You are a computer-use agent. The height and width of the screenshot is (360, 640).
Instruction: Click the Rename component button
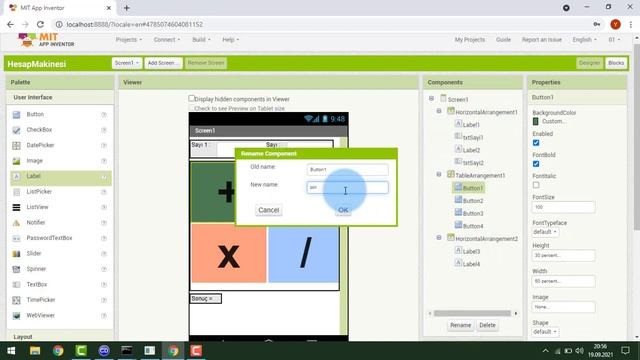(460, 325)
